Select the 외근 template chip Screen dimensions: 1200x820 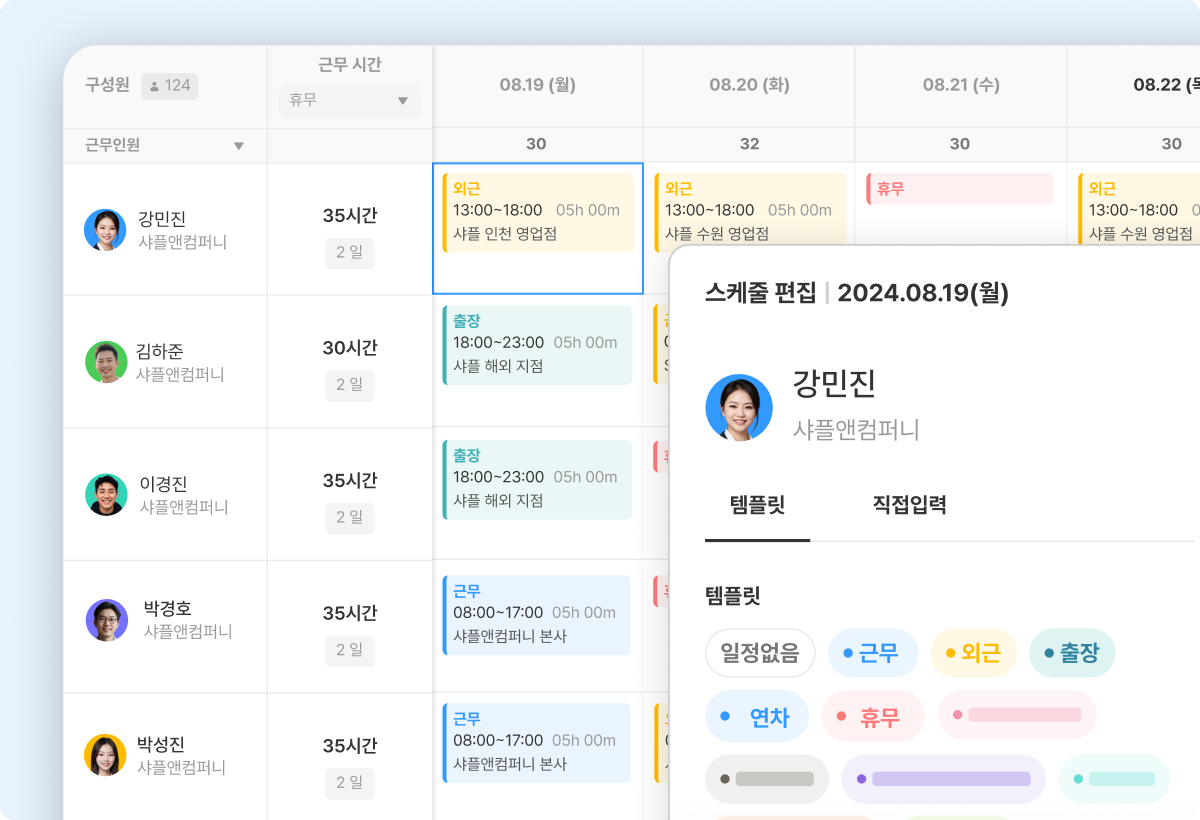973,654
